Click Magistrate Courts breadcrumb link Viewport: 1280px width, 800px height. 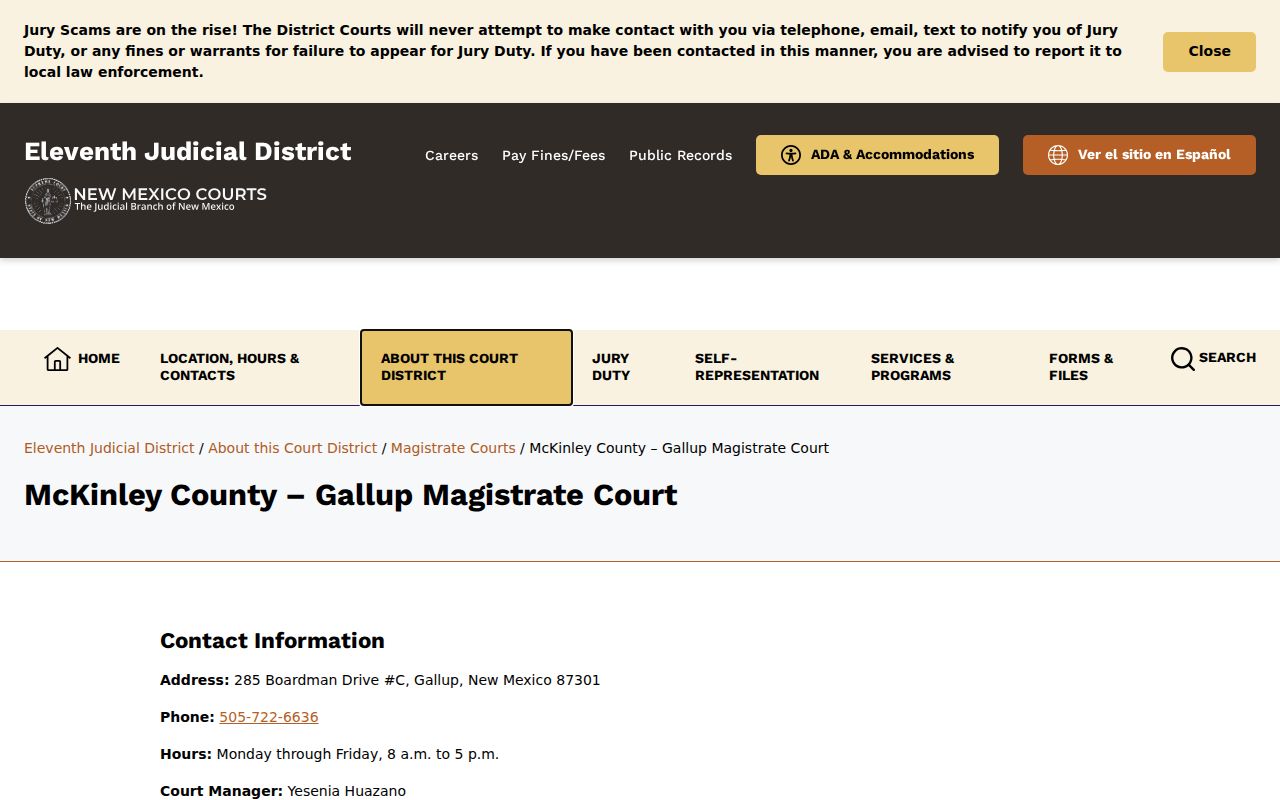click(453, 448)
